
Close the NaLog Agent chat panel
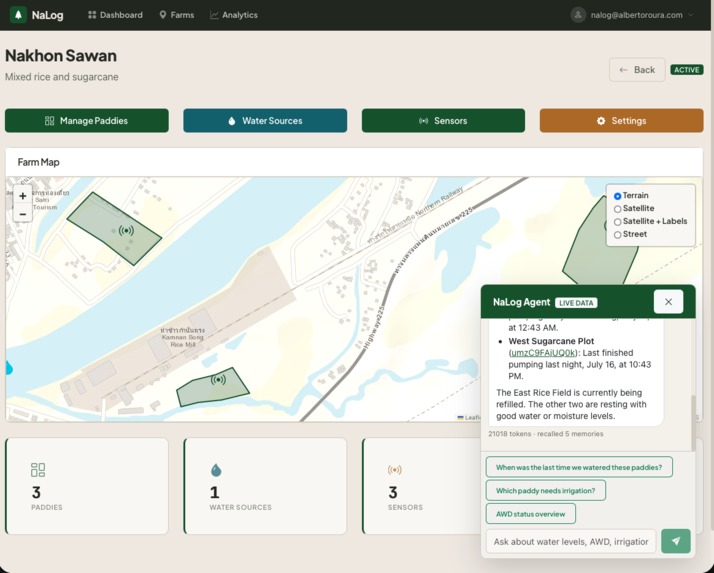pos(668,302)
